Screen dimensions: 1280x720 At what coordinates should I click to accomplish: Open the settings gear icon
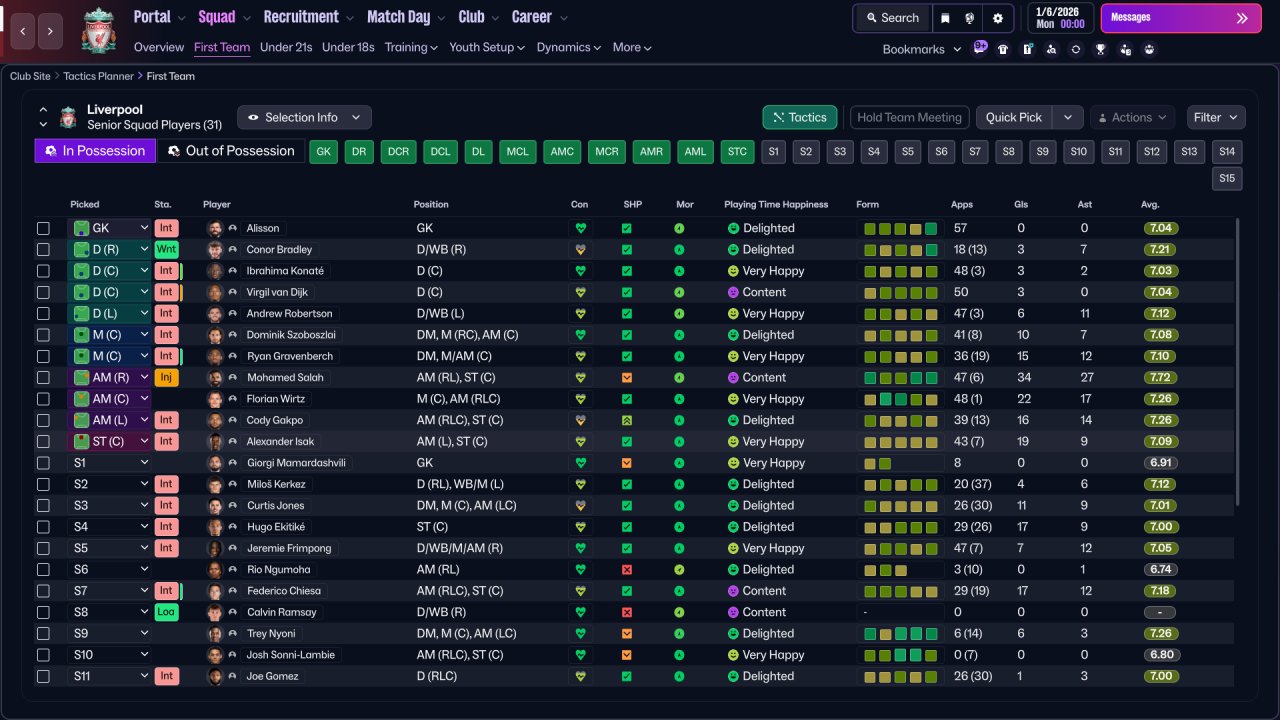997,18
